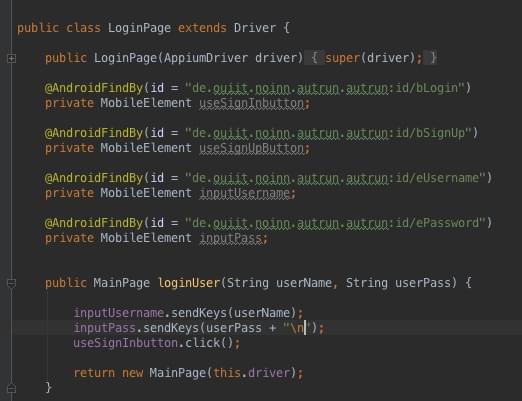
Task: Click the 'super' keyword in constructor
Action: click(x=342, y=58)
